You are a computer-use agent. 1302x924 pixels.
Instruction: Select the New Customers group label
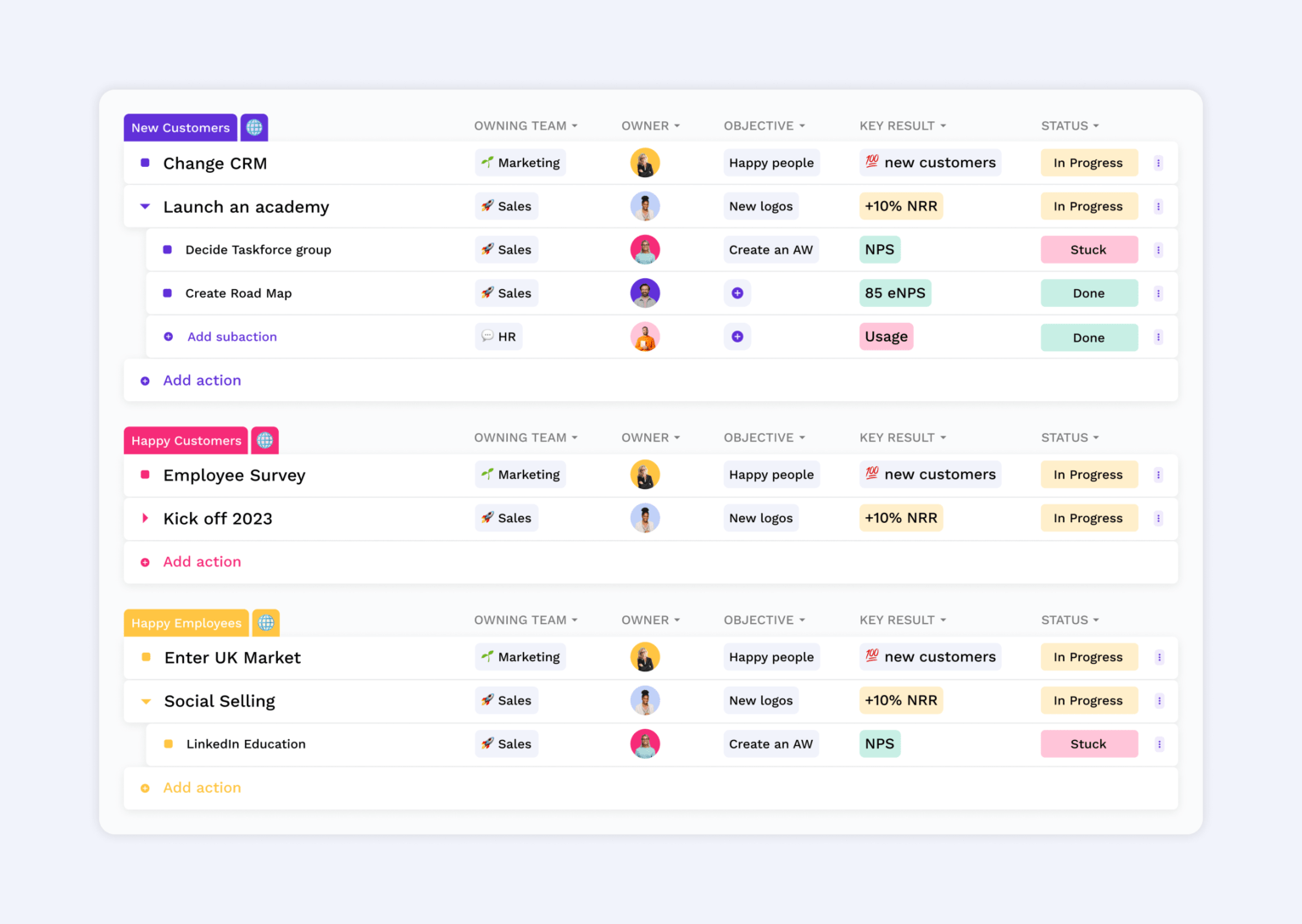click(x=180, y=127)
